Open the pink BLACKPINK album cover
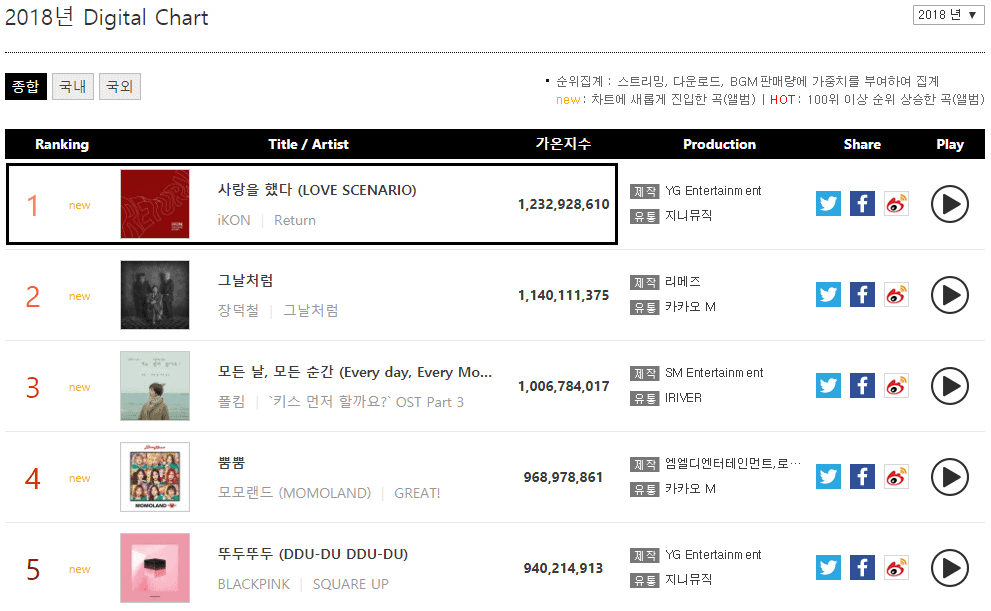This screenshot has width=991, height=611. (x=154, y=568)
